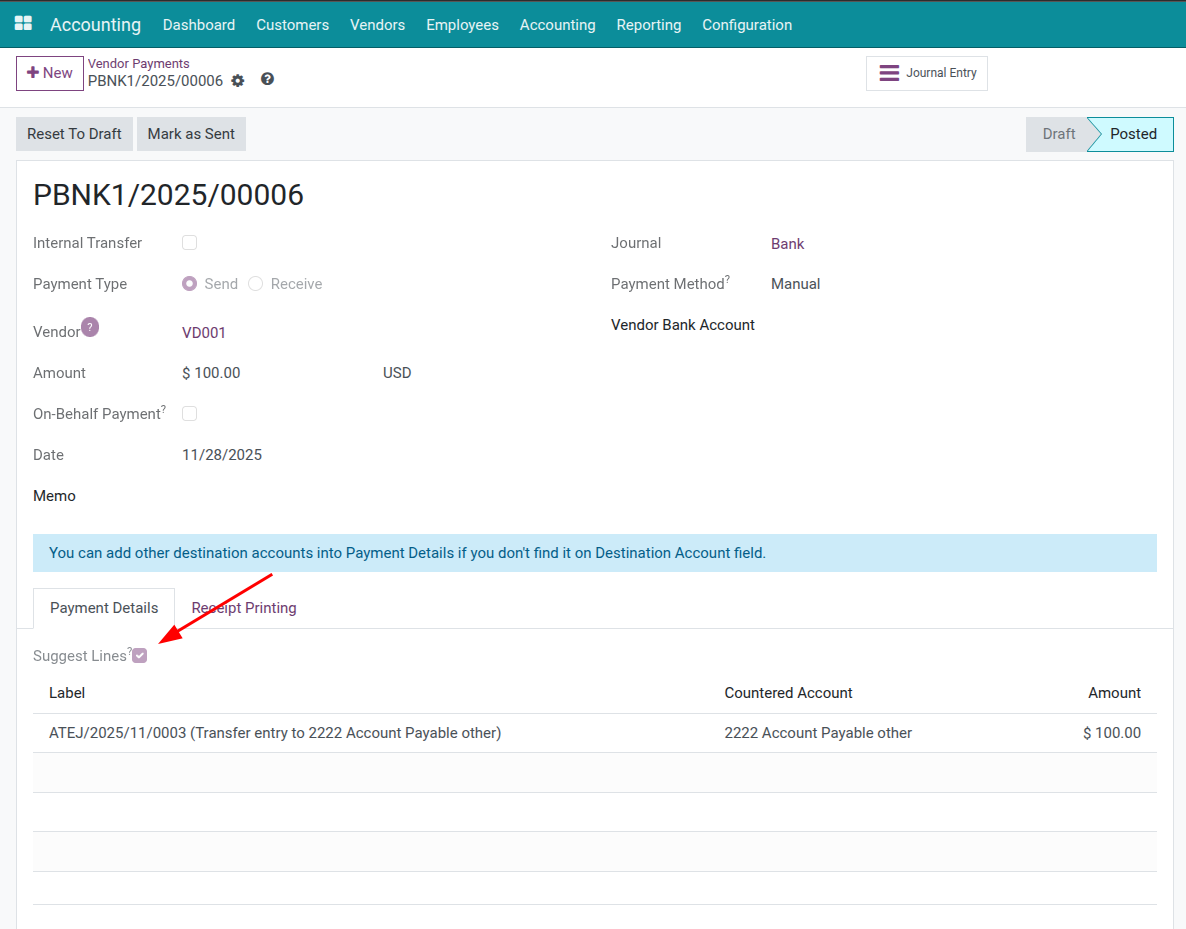Click the hamburger icon on Journal Entry button
Viewport: 1186px width, 929px height.
[x=888, y=73]
